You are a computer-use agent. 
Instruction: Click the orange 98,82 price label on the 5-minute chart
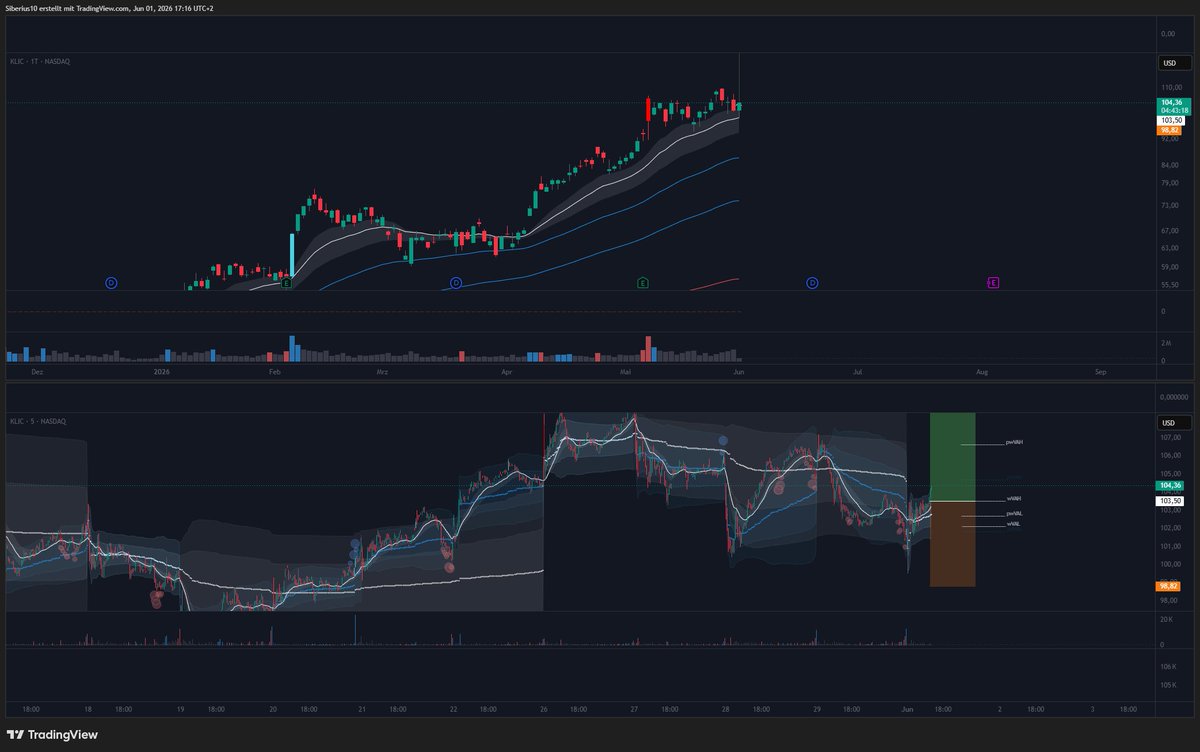point(1170,586)
